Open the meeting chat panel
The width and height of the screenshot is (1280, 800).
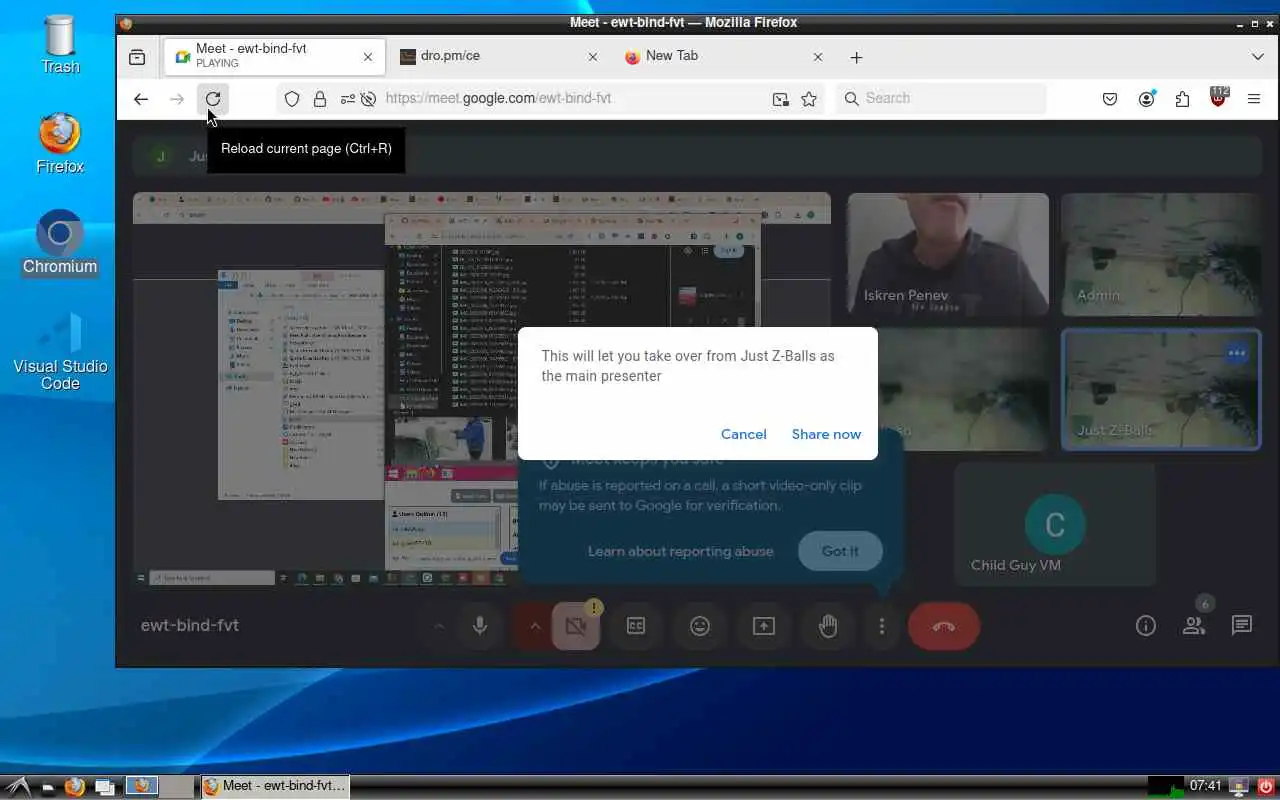point(1242,626)
